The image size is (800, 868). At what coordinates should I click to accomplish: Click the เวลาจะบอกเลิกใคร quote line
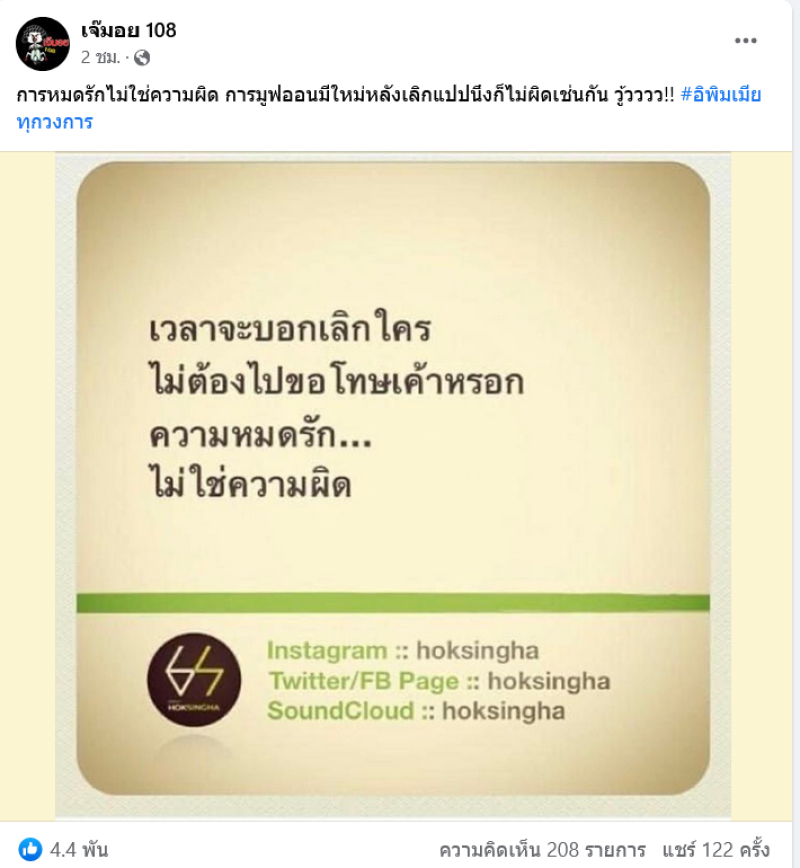(290, 328)
